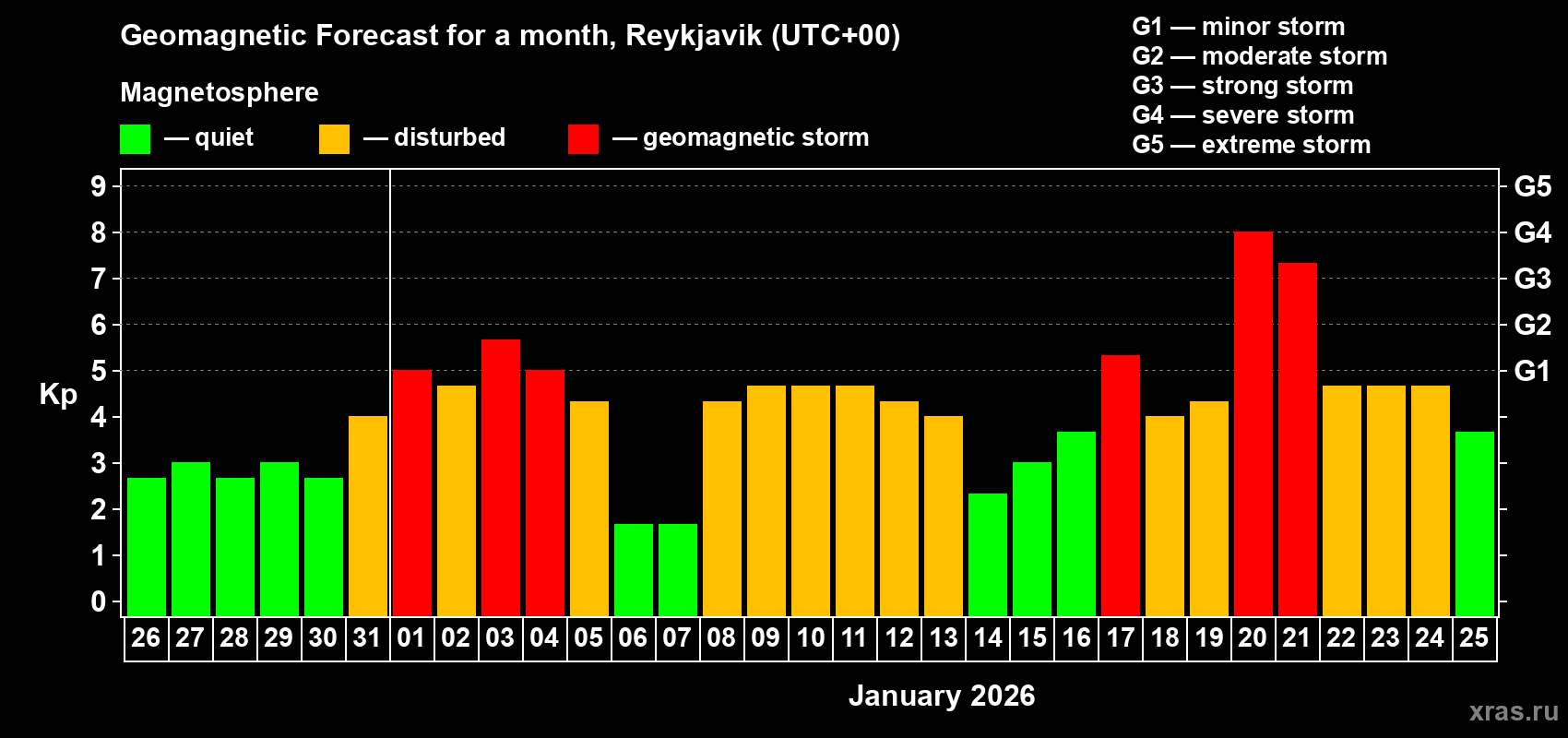This screenshot has height=738, width=1568.
Task: Click the '— geomagnetic storm' legend text
Action: click(x=741, y=138)
